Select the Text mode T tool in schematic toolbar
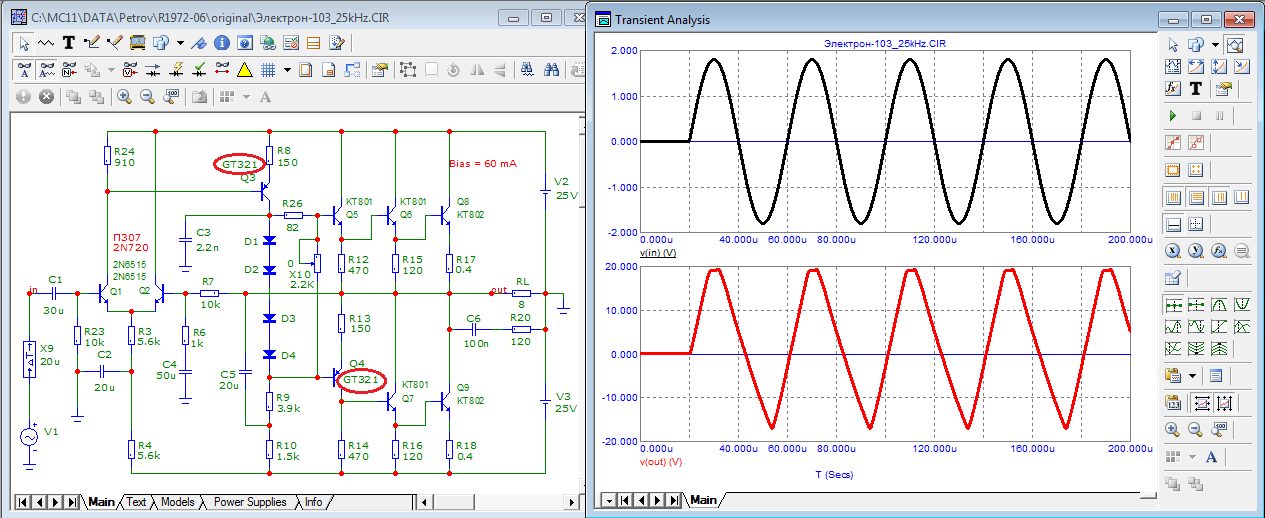The height and width of the screenshot is (518, 1265). tap(69, 43)
